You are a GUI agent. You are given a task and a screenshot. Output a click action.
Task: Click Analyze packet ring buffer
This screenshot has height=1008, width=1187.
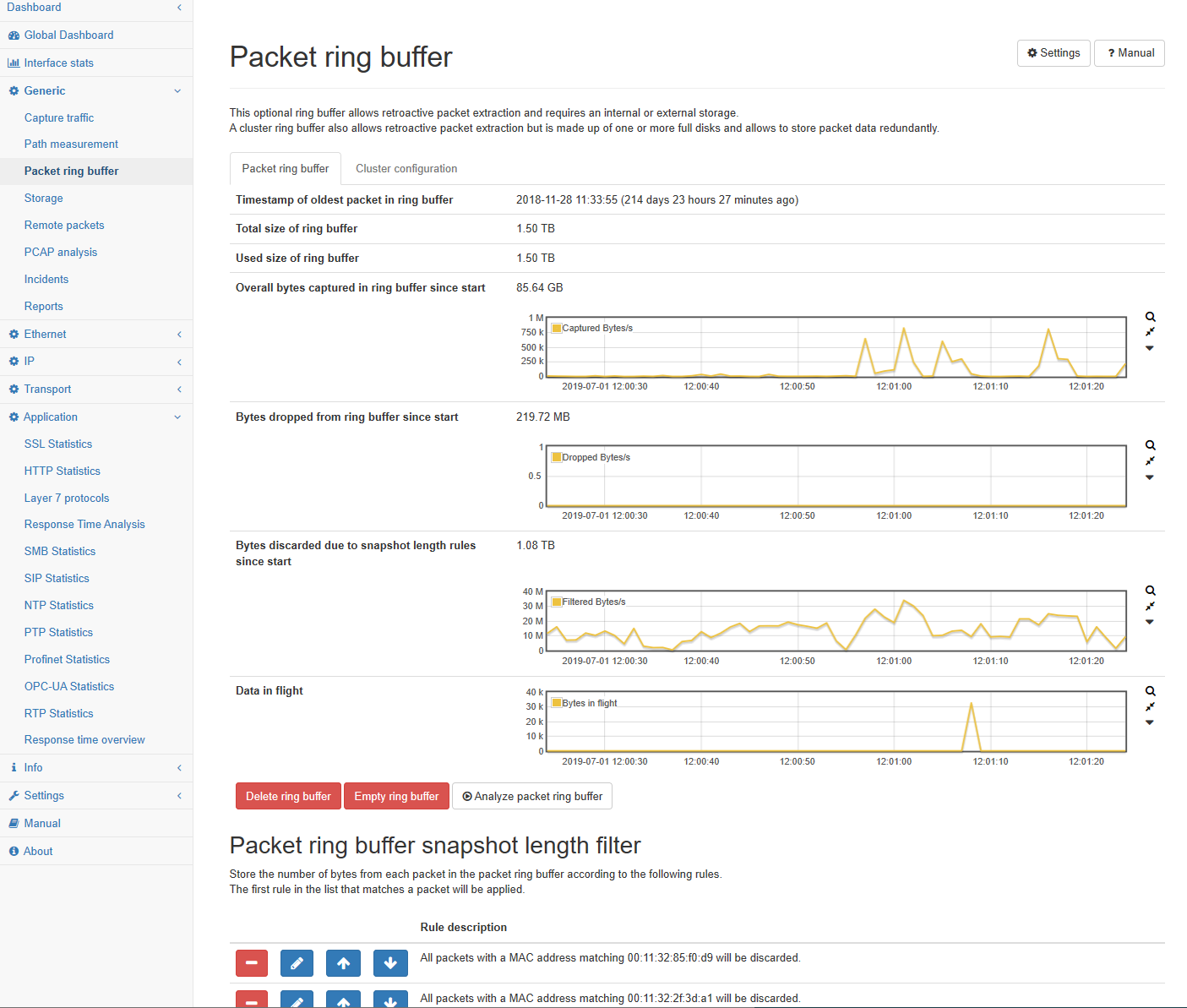pyautogui.click(x=532, y=796)
